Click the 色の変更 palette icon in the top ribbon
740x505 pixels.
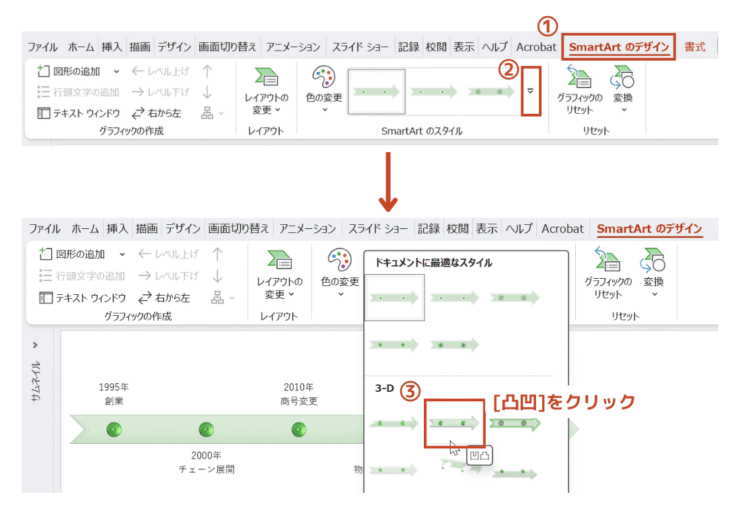(x=325, y=77)
